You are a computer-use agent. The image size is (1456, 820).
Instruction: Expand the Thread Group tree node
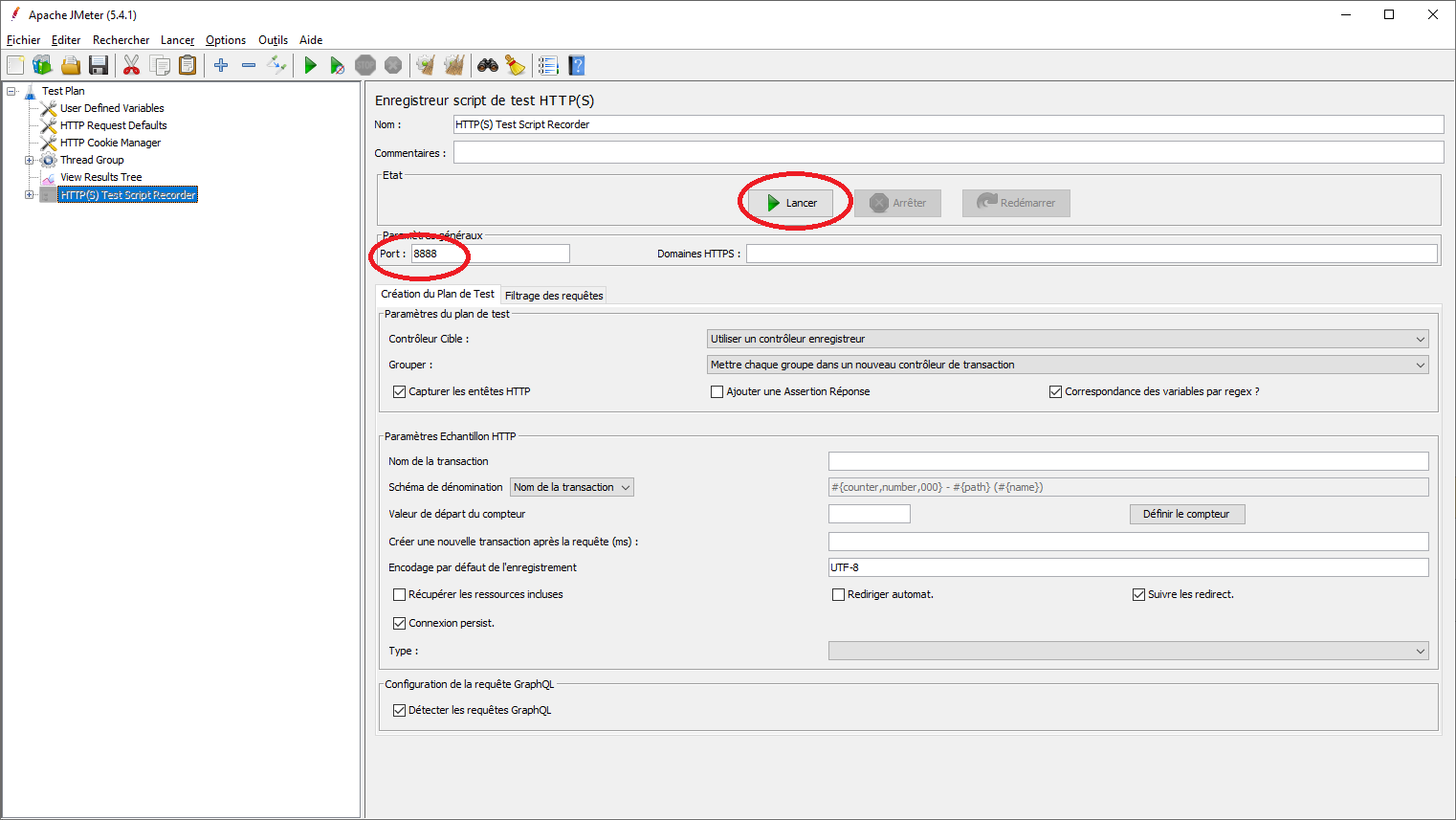tap(30, 160)
